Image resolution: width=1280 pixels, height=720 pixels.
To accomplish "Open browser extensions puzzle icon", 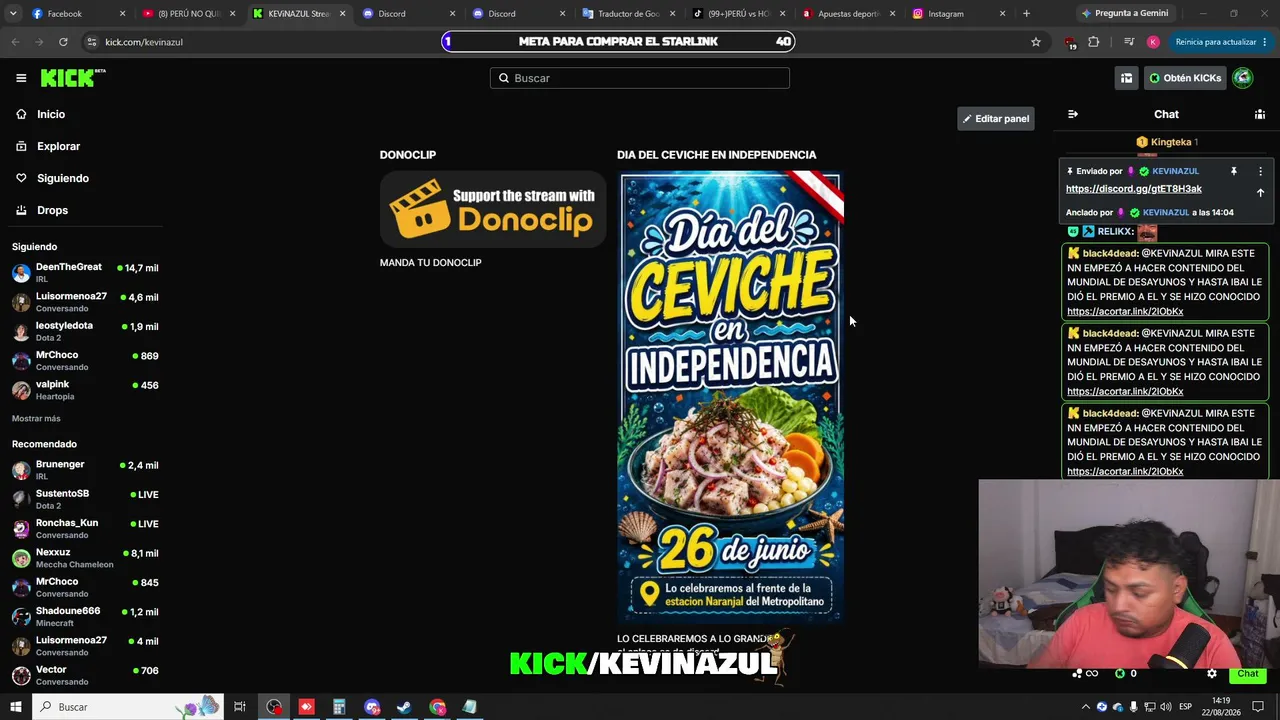I will (x=1094, y=42).
